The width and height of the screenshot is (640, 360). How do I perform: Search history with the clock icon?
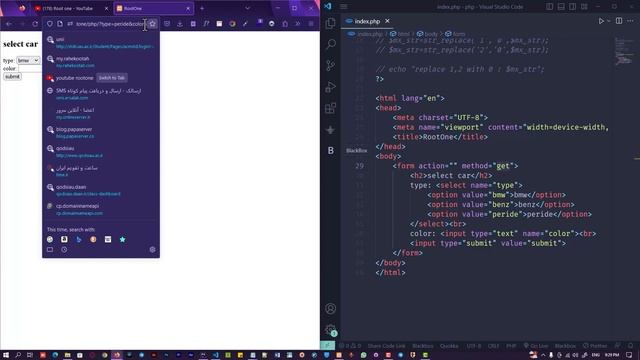click(x=64, y=249)
